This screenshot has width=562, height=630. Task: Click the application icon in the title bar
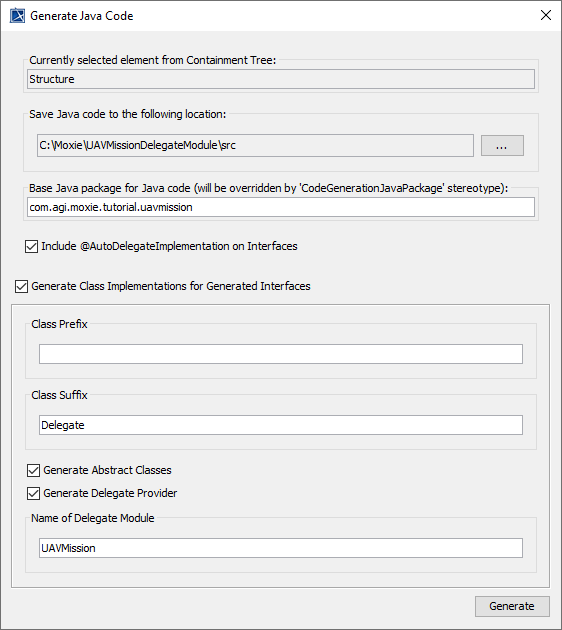17,16
